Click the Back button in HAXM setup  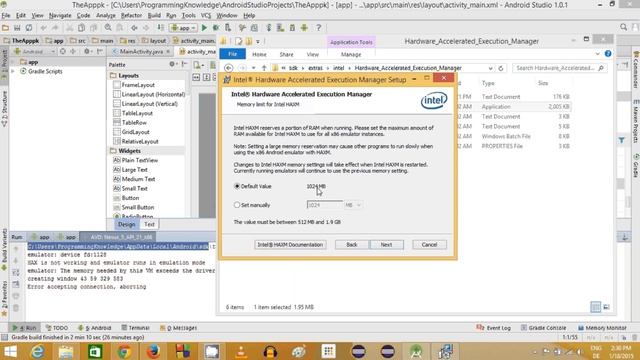(352, 244)
